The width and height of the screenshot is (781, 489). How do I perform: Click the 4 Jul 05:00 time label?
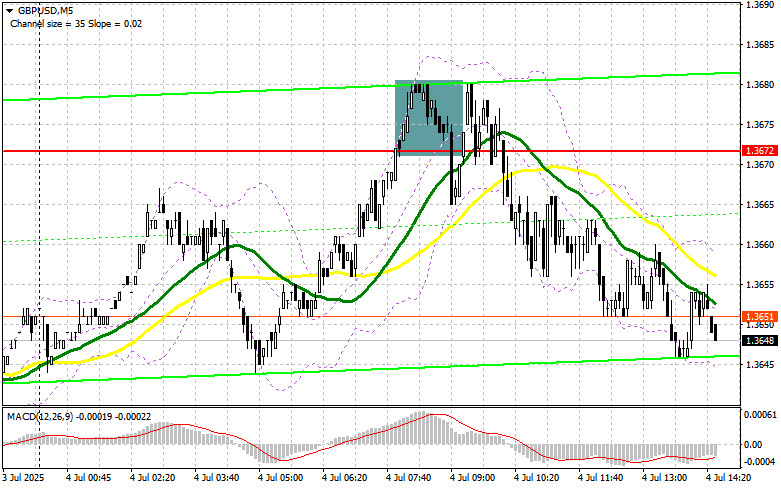pyautogui.click(x=280, y=478)
